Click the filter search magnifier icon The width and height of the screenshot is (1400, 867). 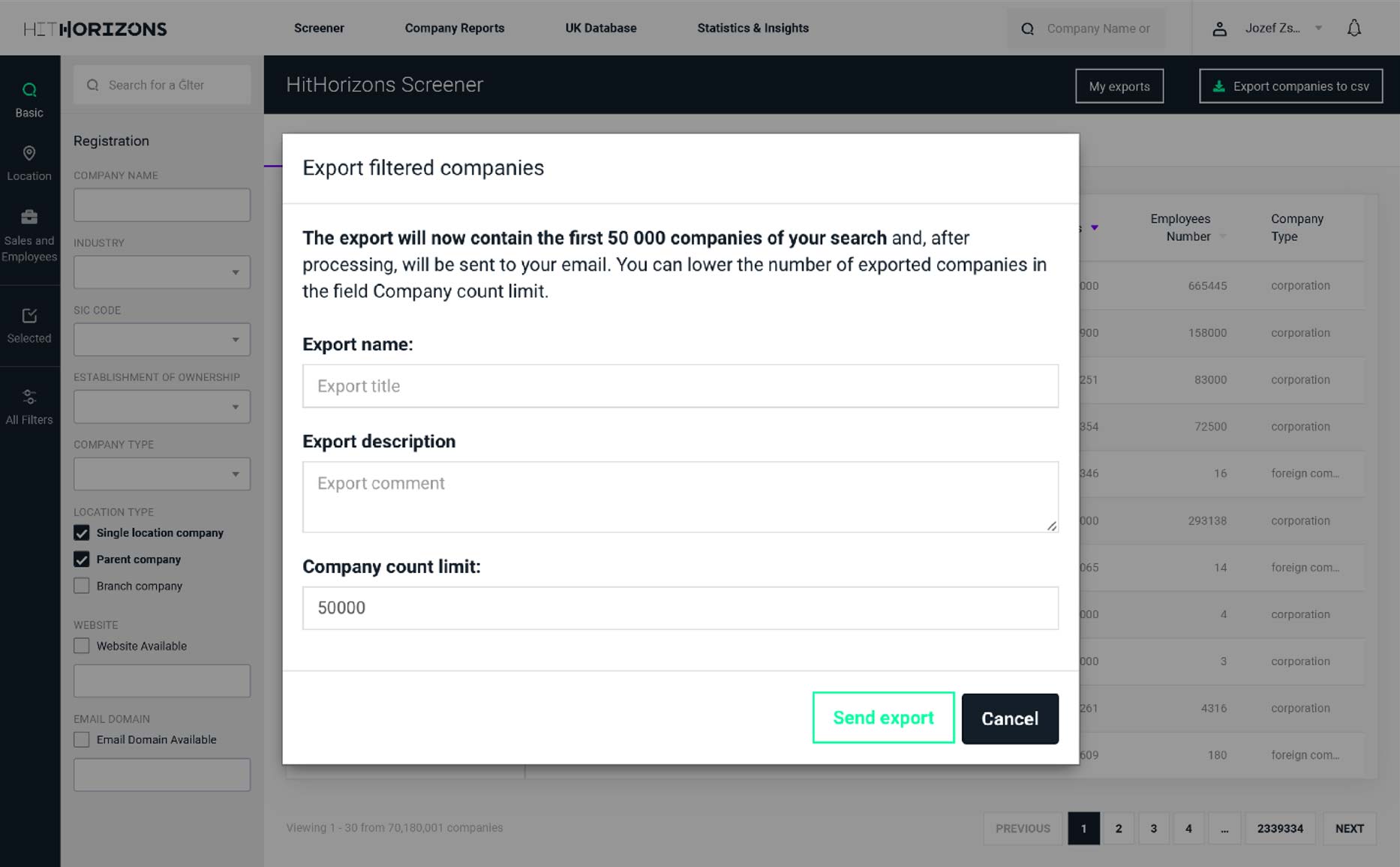pos(93,85)
